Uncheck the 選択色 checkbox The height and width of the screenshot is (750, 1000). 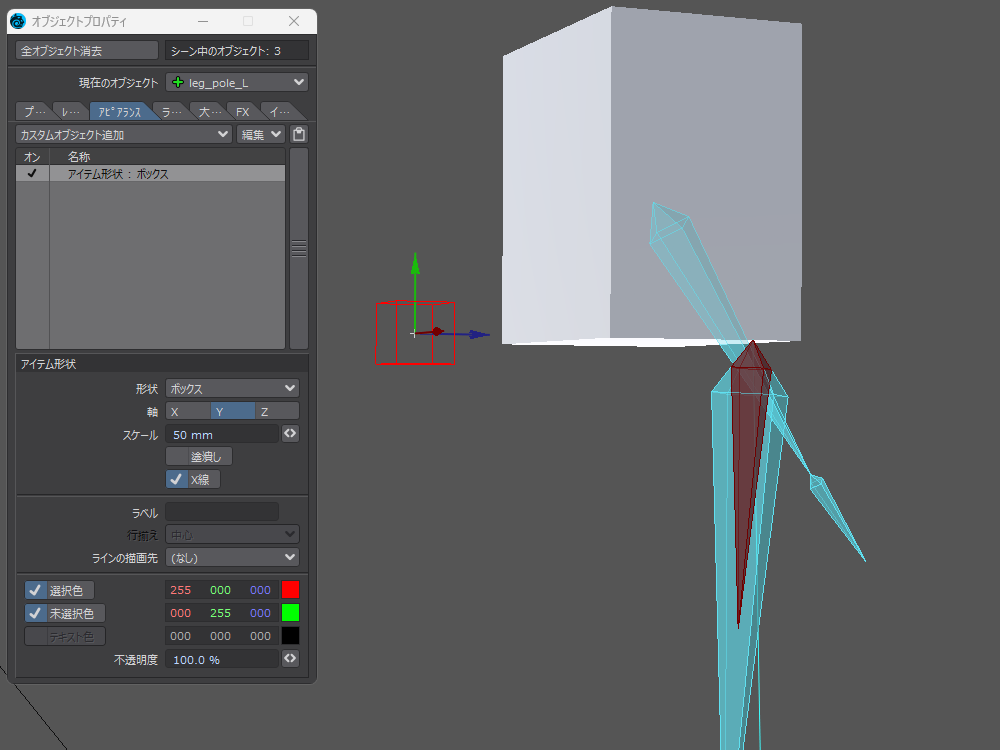34,590
